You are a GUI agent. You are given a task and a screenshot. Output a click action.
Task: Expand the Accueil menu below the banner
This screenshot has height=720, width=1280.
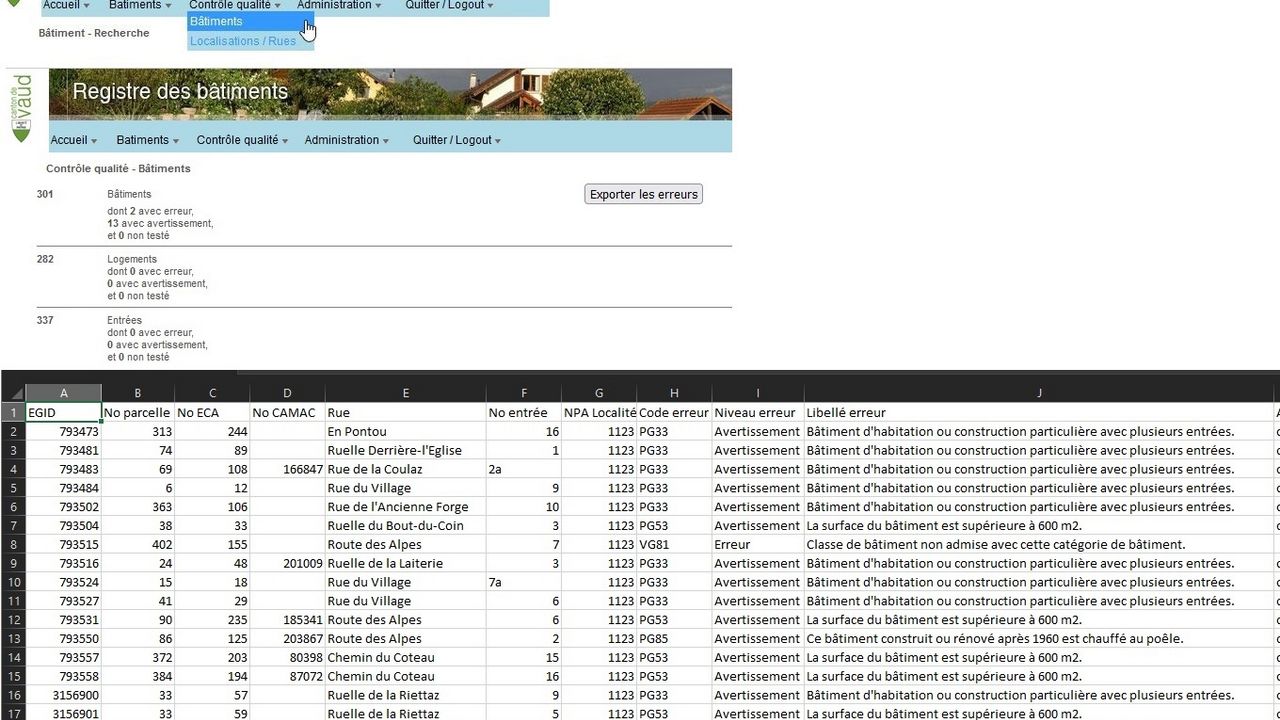74,140
